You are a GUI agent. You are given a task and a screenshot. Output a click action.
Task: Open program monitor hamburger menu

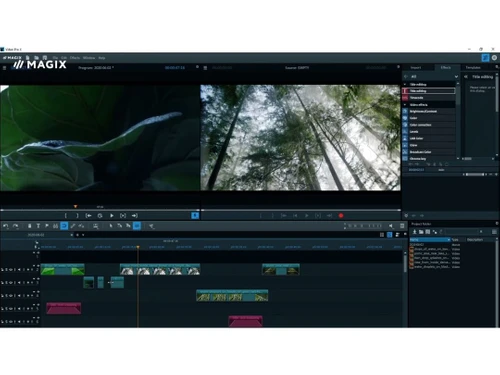(x=4, y=68)
